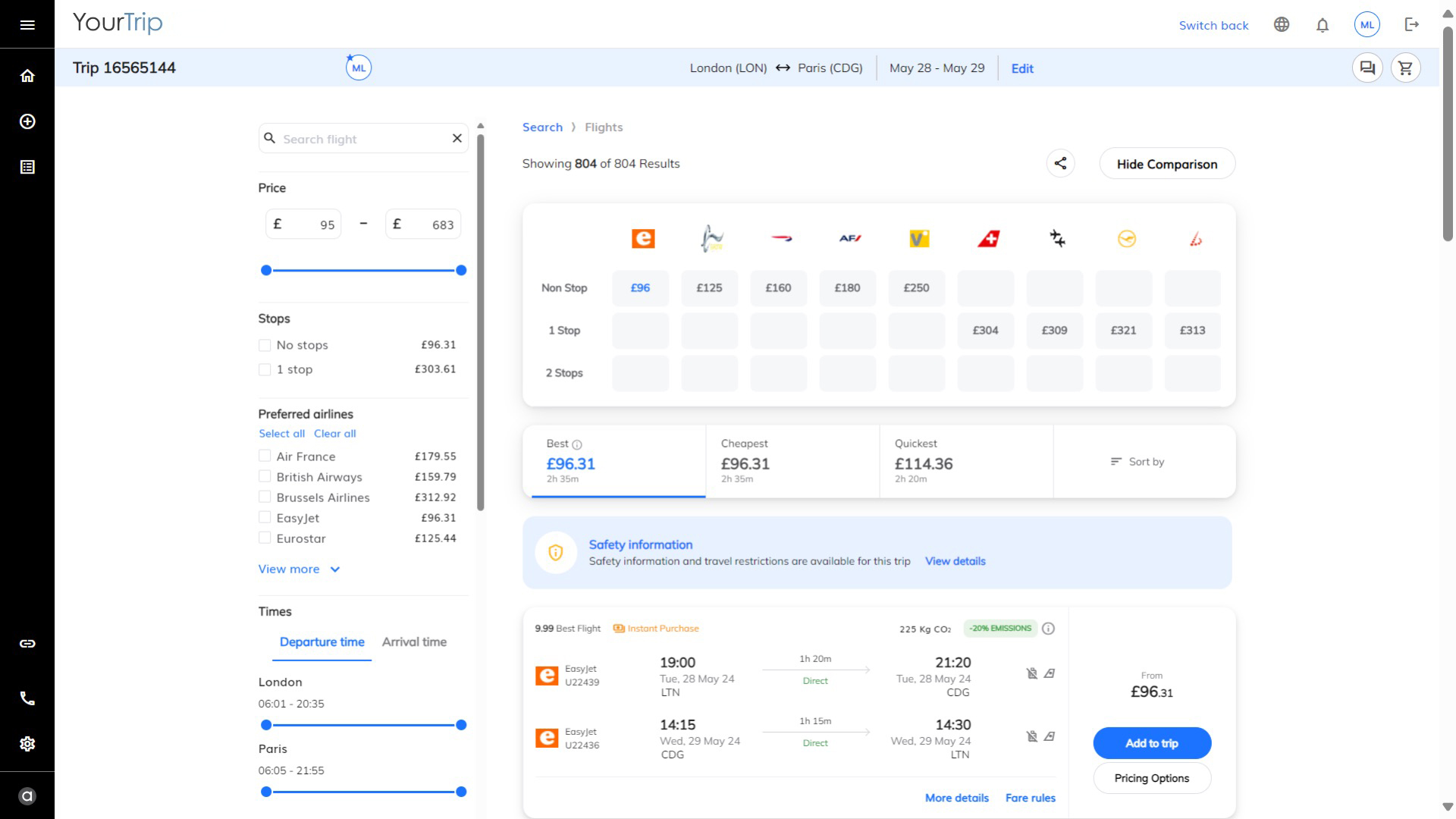Image resolution: width=1456 pixels, height=819 pixels.
Task: Open the hamburger menu icon
Action: click(27, 25)
